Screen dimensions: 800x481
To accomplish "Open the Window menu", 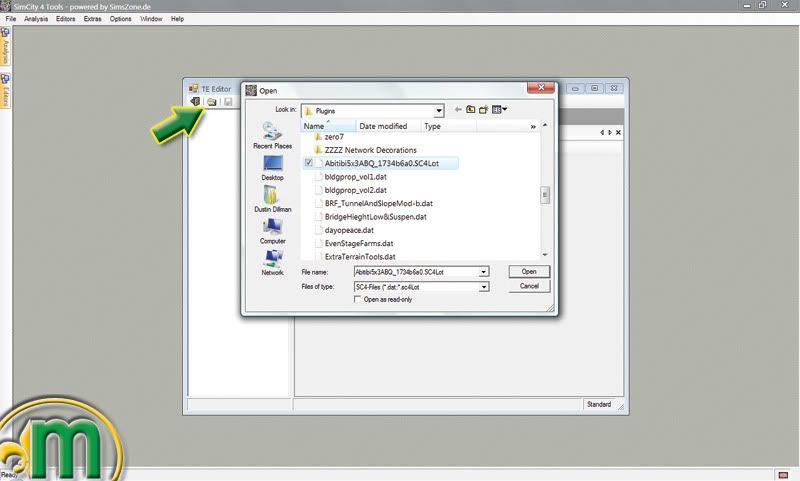I will (151, 19).
